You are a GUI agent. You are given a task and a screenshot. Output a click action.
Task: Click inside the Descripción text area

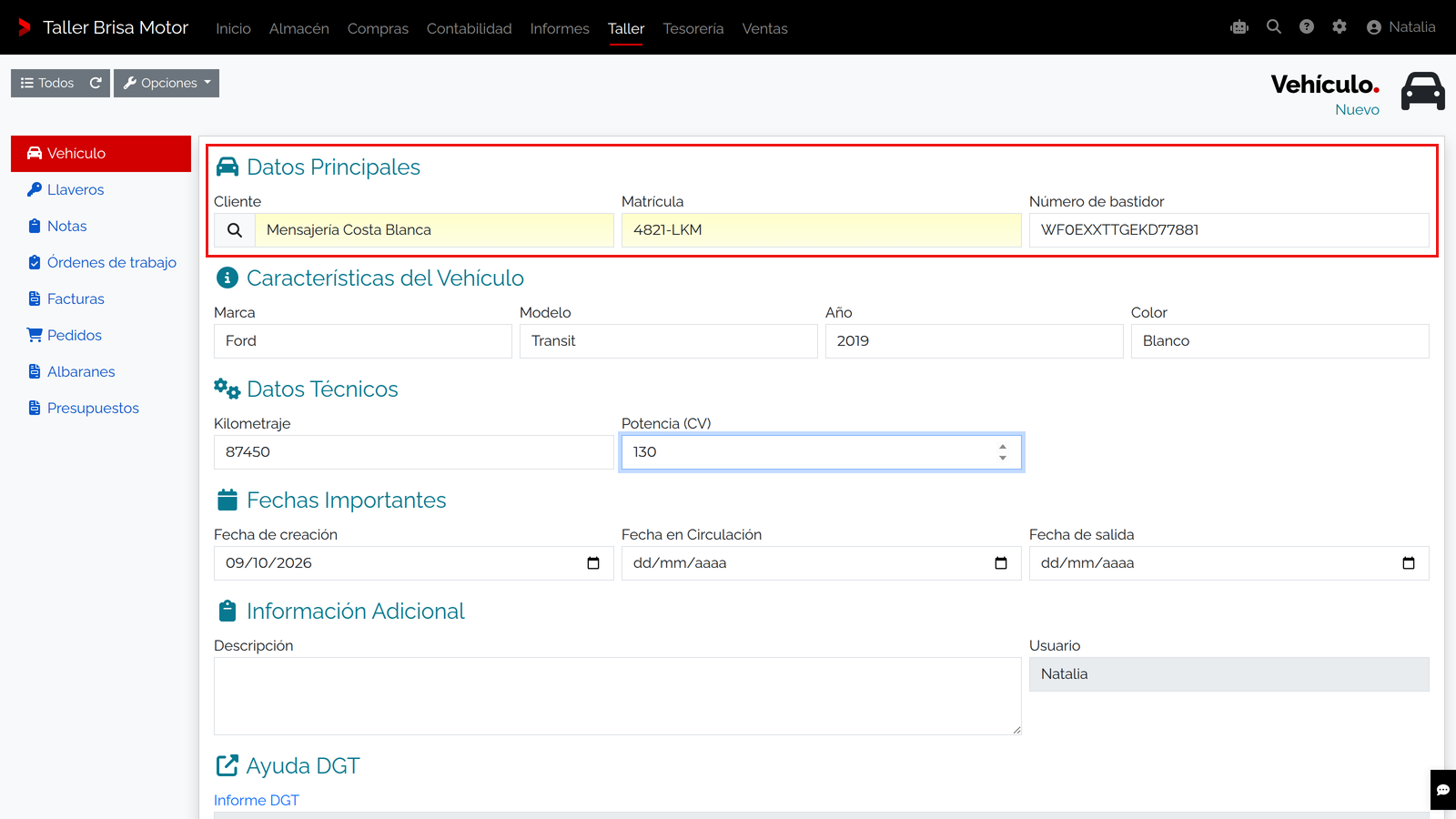point(618,696)
